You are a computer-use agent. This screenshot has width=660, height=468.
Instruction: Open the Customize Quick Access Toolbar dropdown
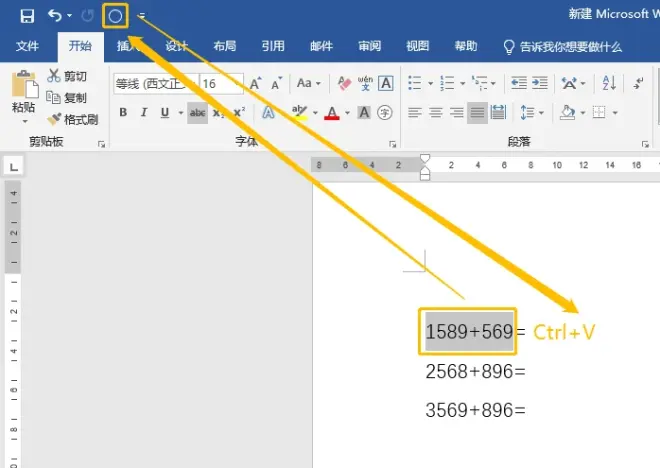(142, 16)
